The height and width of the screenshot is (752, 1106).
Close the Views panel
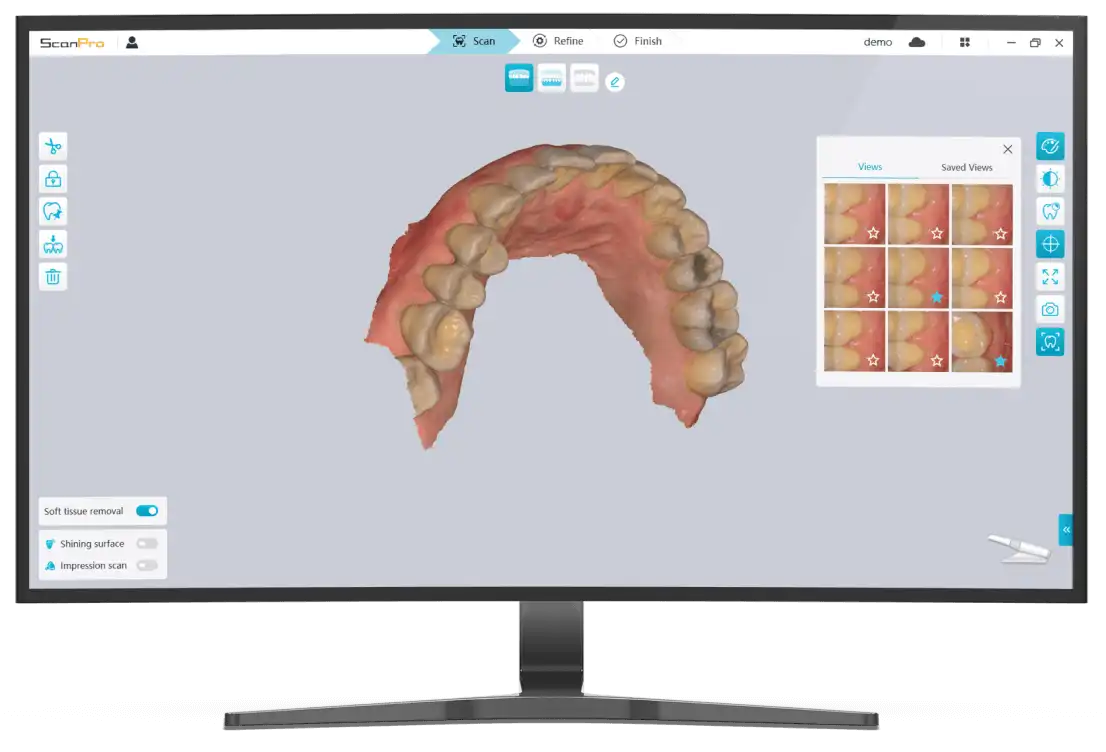(1007, 149)
